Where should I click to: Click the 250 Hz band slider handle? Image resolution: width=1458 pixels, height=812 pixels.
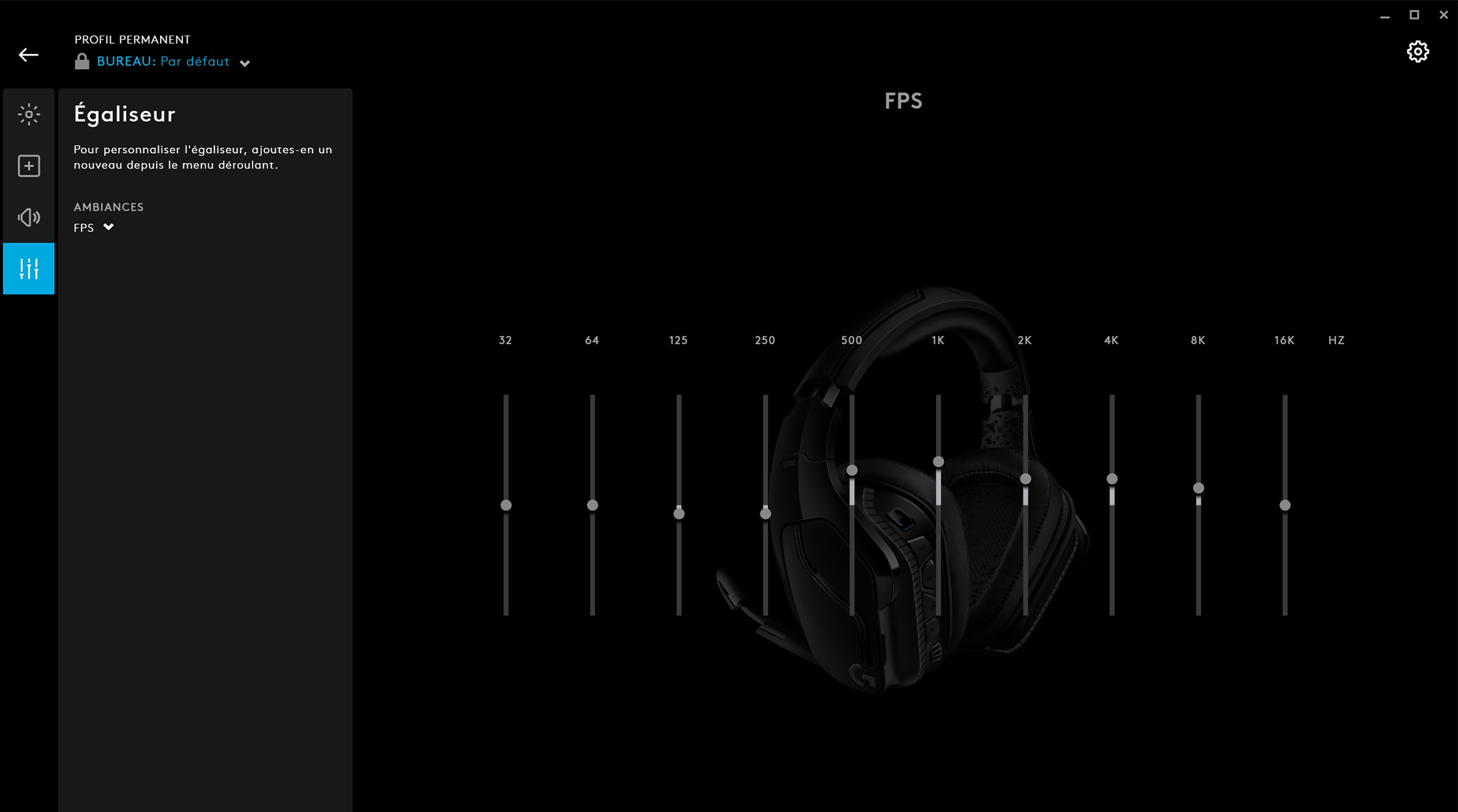pyautogui.click(x=765, y=514)
